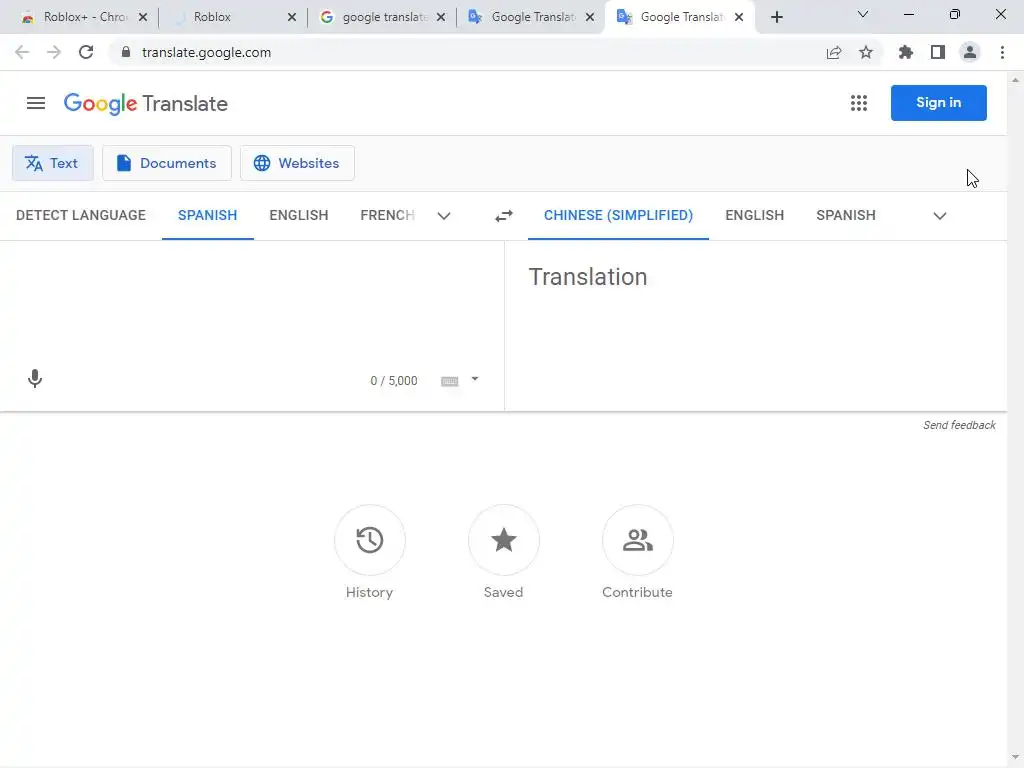Switch to Documents translation mode
This screenshot has width=1024, height=768.
167,163
